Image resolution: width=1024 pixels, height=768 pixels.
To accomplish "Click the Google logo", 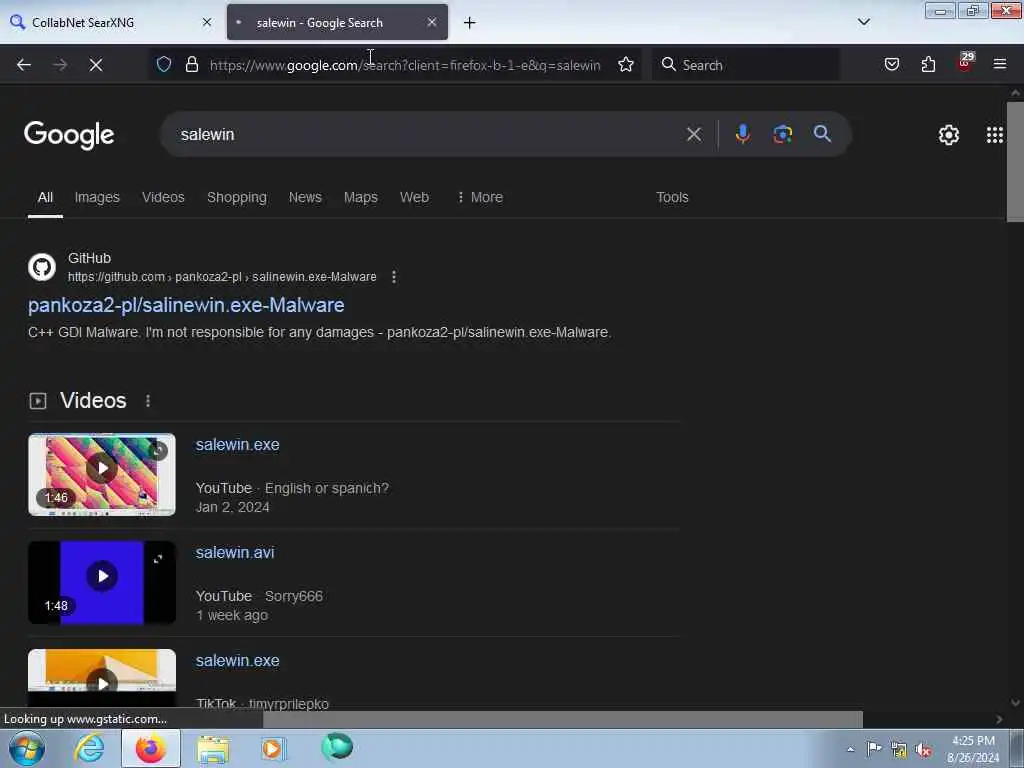I will tap(69, 135).
